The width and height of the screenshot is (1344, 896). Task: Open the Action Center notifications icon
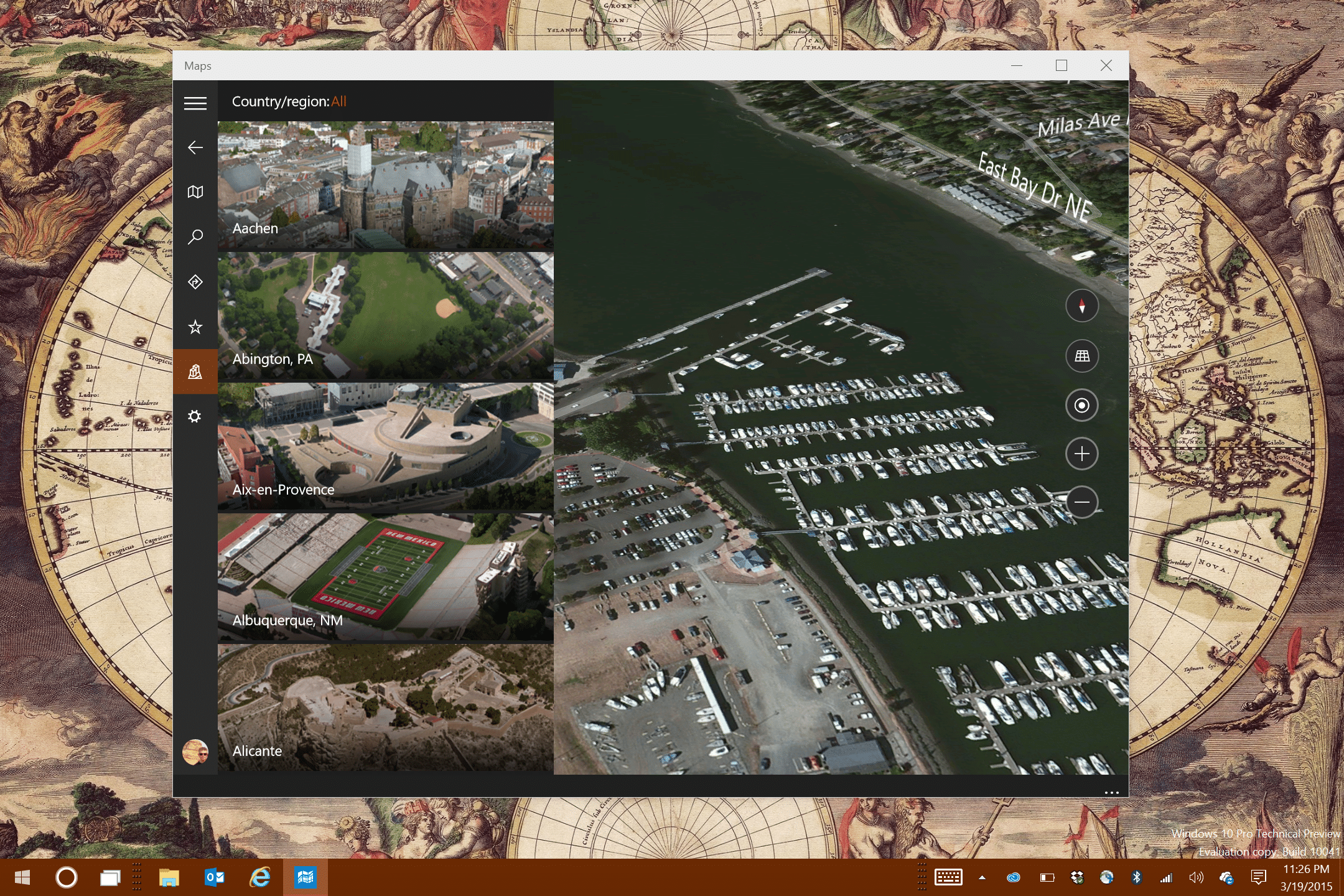[x=1258, y=877]
